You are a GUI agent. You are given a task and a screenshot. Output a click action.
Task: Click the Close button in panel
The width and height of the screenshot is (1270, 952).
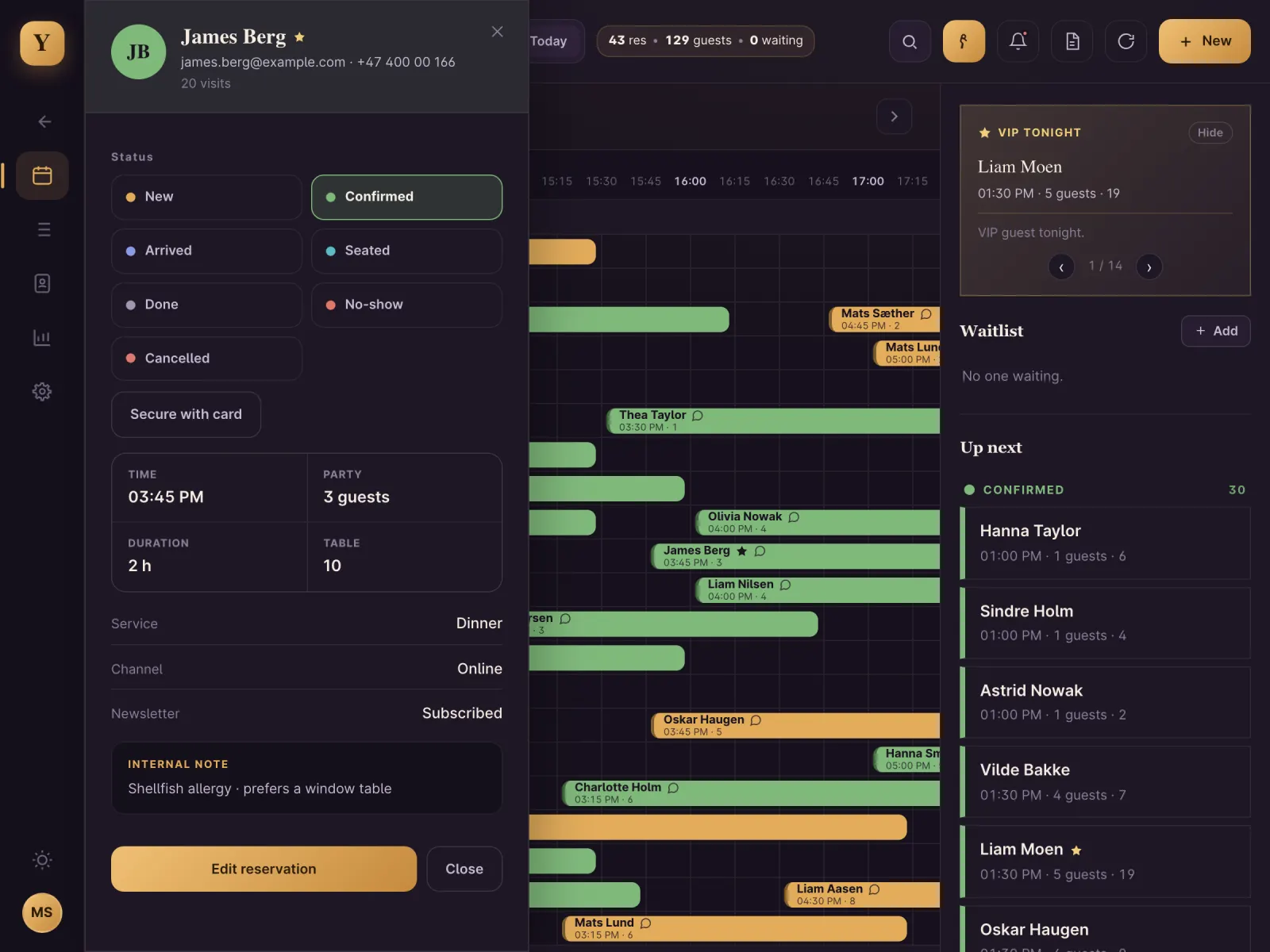point(464,869)
